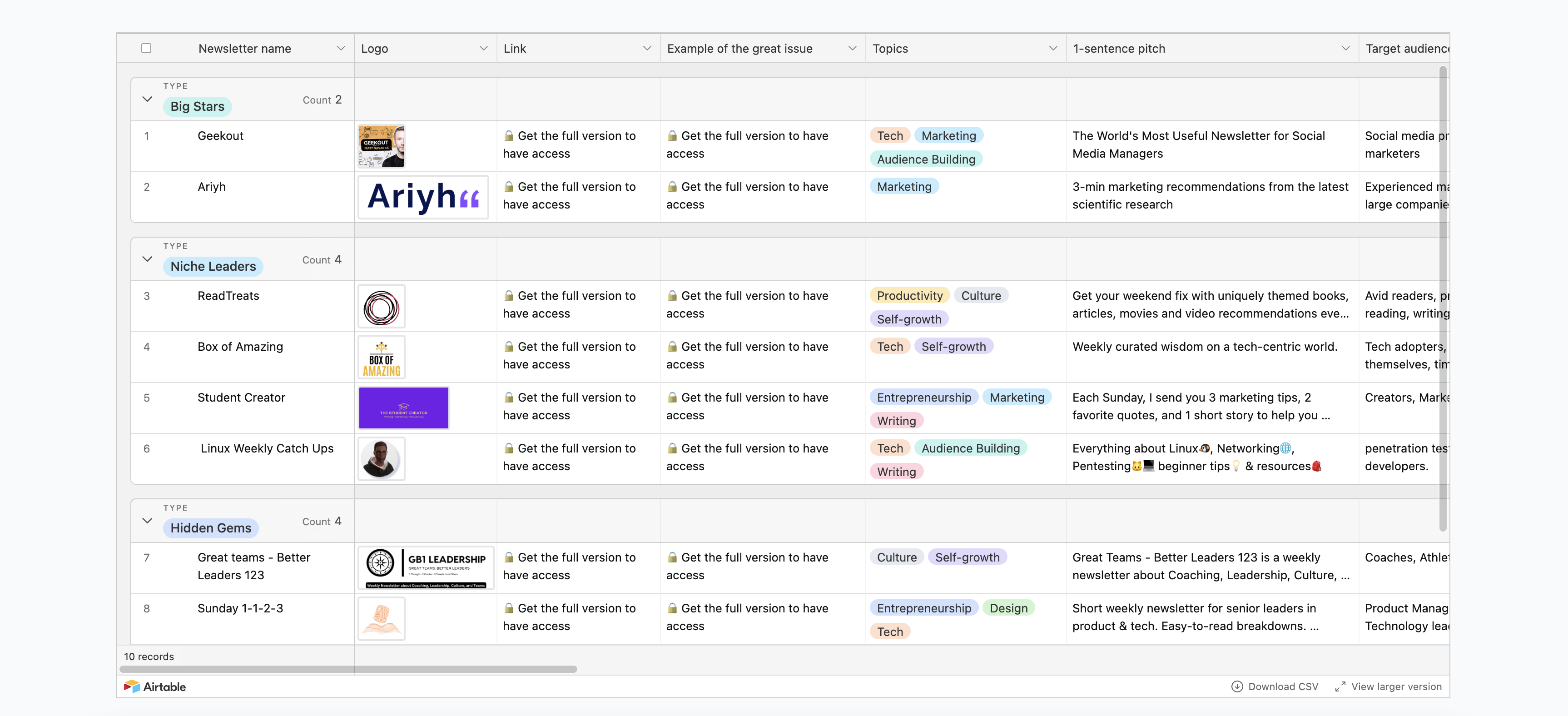
Task: Open the Link column dropdown arrow
Action: pos(647,48)
